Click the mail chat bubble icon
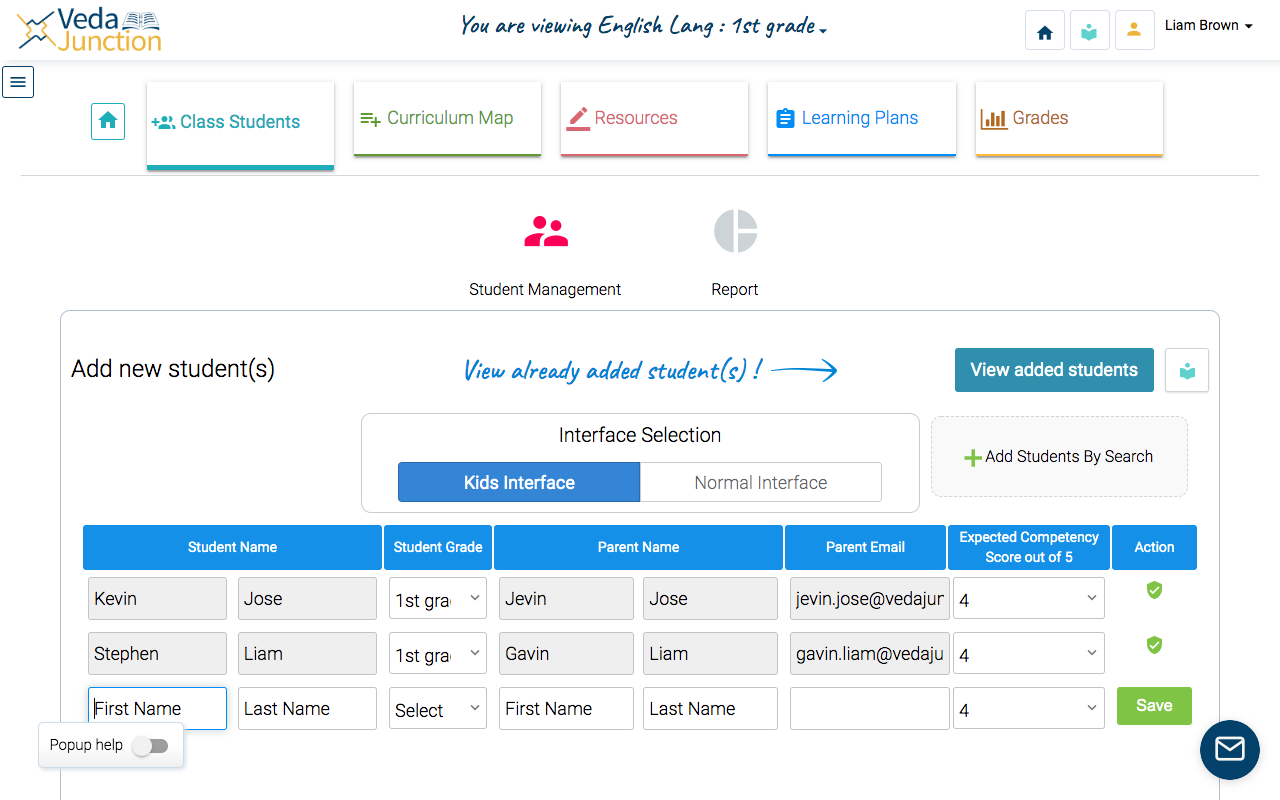The image size is (1280, 800). [x=1229, y=749]
